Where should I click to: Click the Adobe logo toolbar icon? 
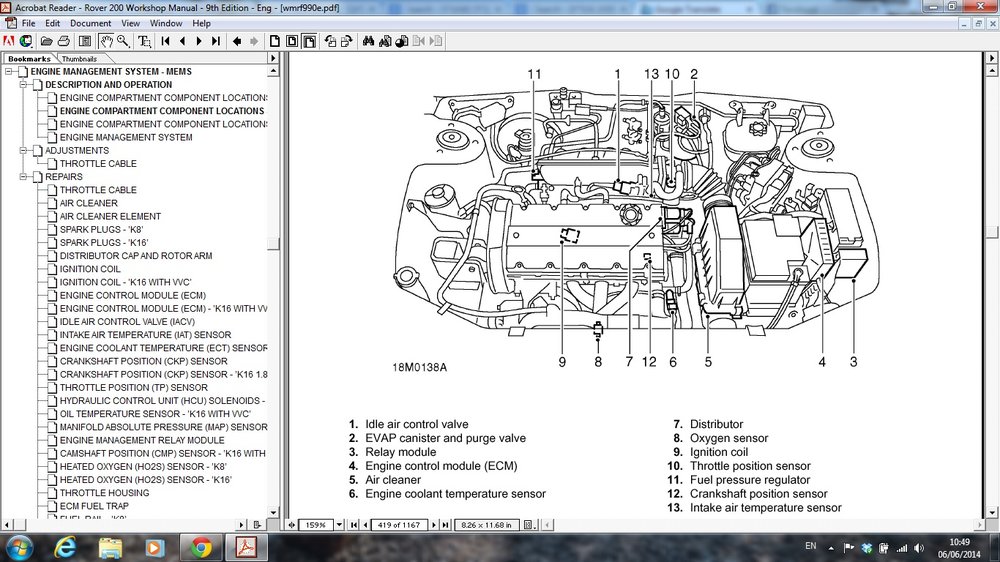(8, 41)
